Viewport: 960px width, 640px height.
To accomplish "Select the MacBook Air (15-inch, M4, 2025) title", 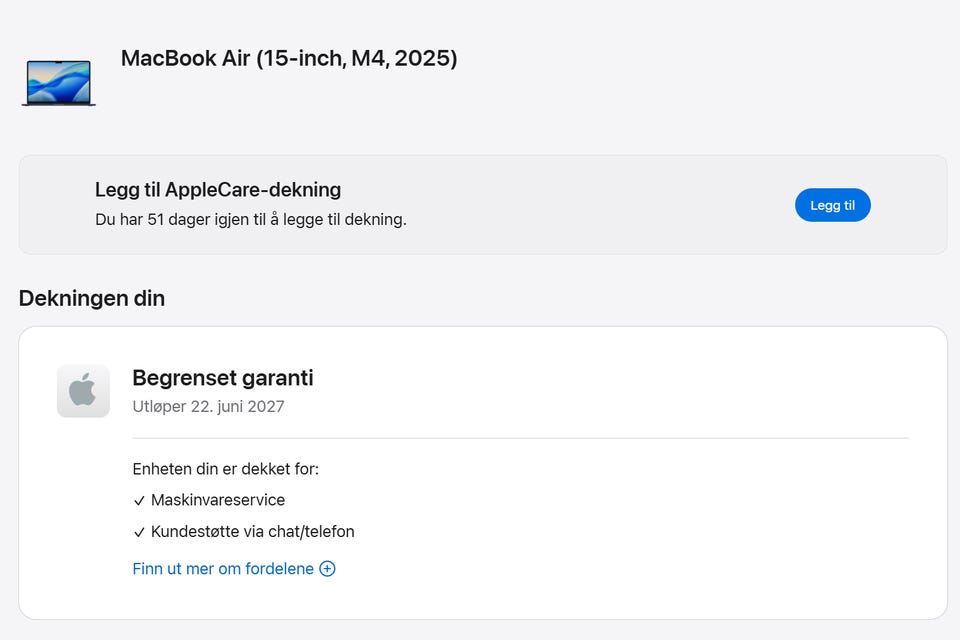I will point(289,58).
